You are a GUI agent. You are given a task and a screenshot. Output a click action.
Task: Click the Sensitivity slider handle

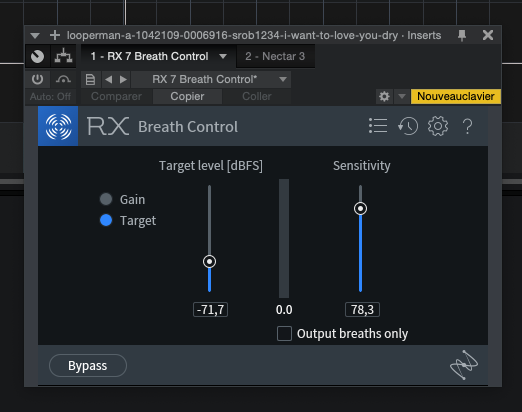click(x=360, y=209)
